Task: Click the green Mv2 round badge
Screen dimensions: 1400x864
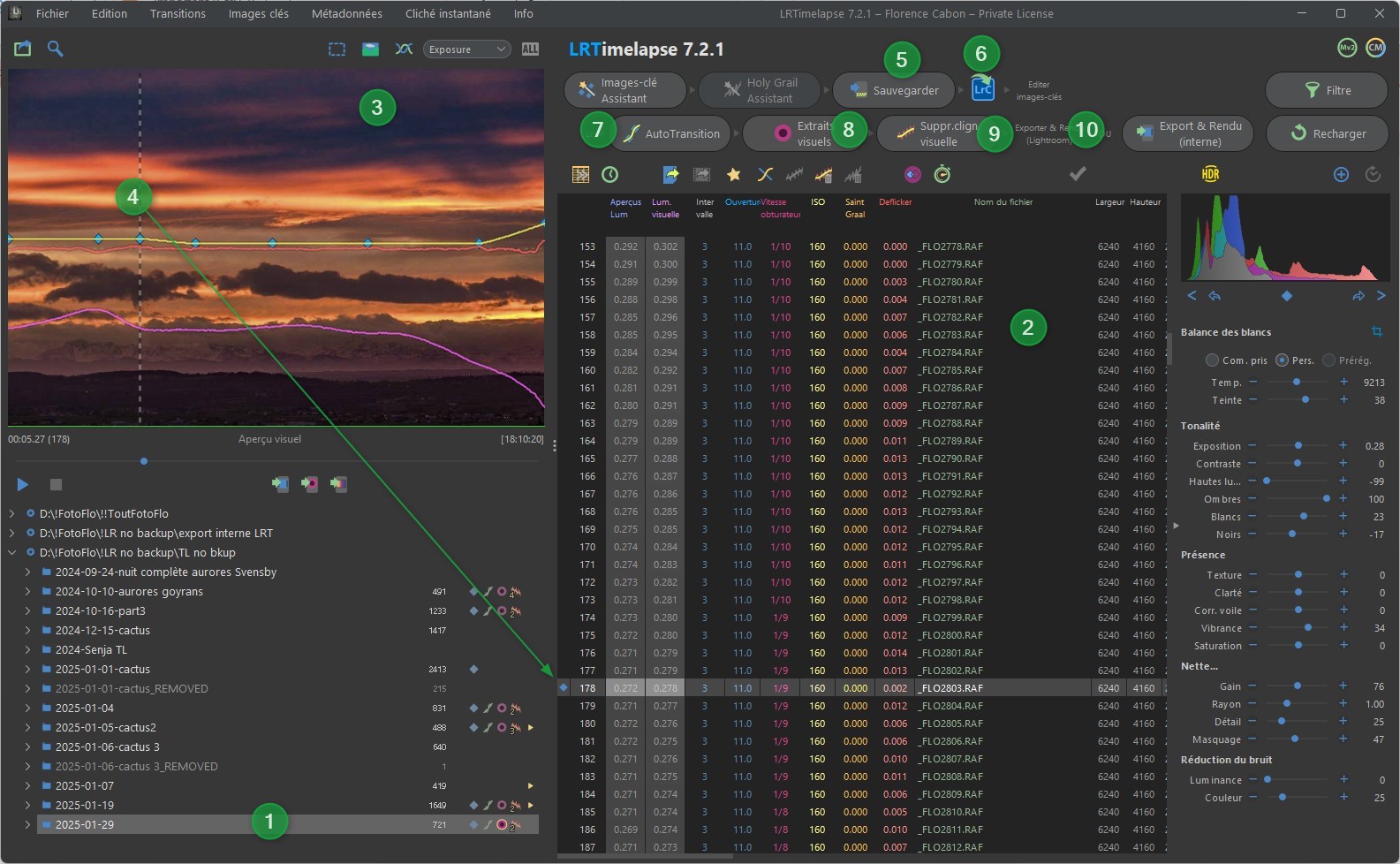Action: (1347, 49)
